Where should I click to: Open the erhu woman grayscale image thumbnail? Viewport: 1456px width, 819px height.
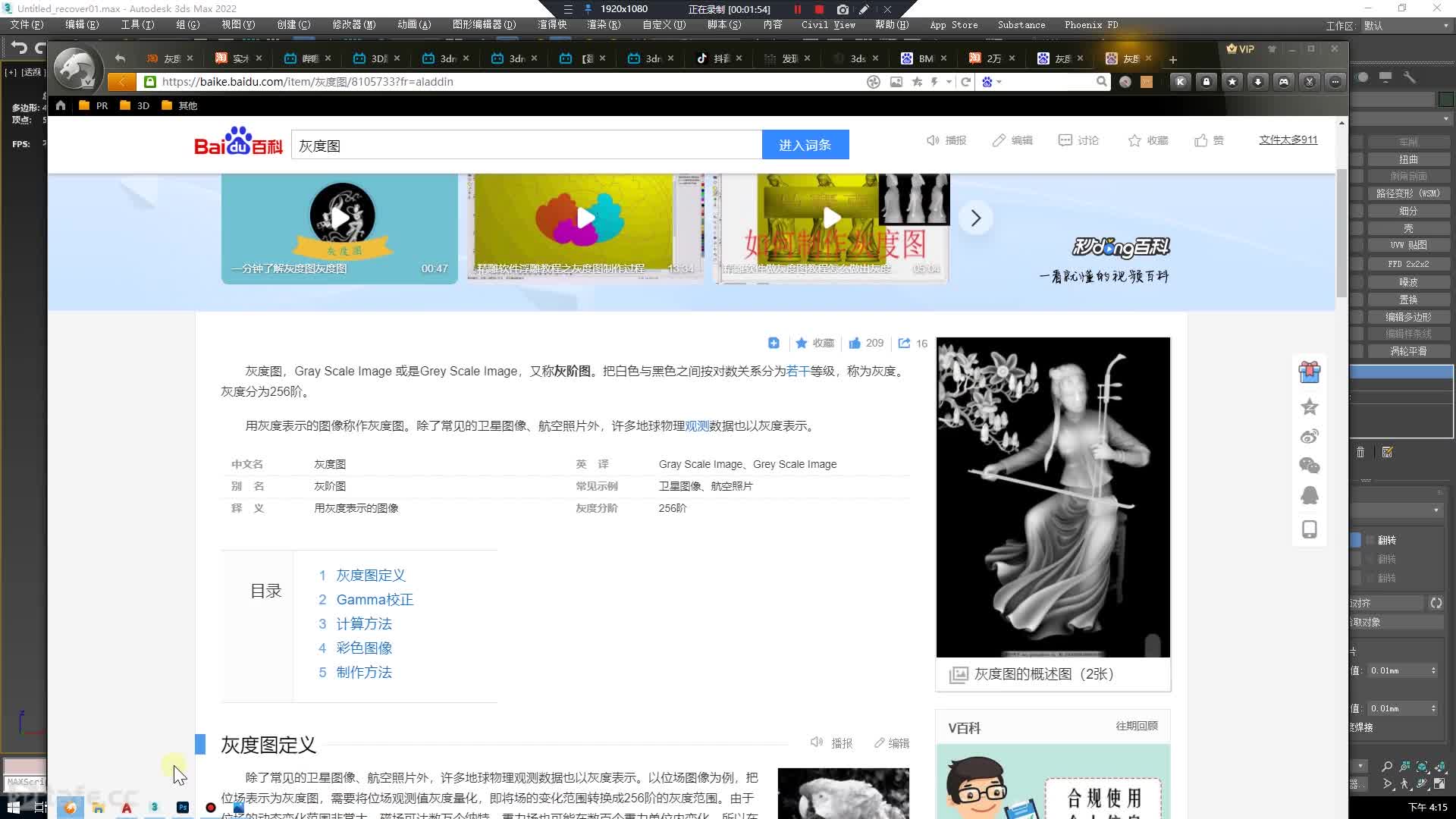point(1053,497)
